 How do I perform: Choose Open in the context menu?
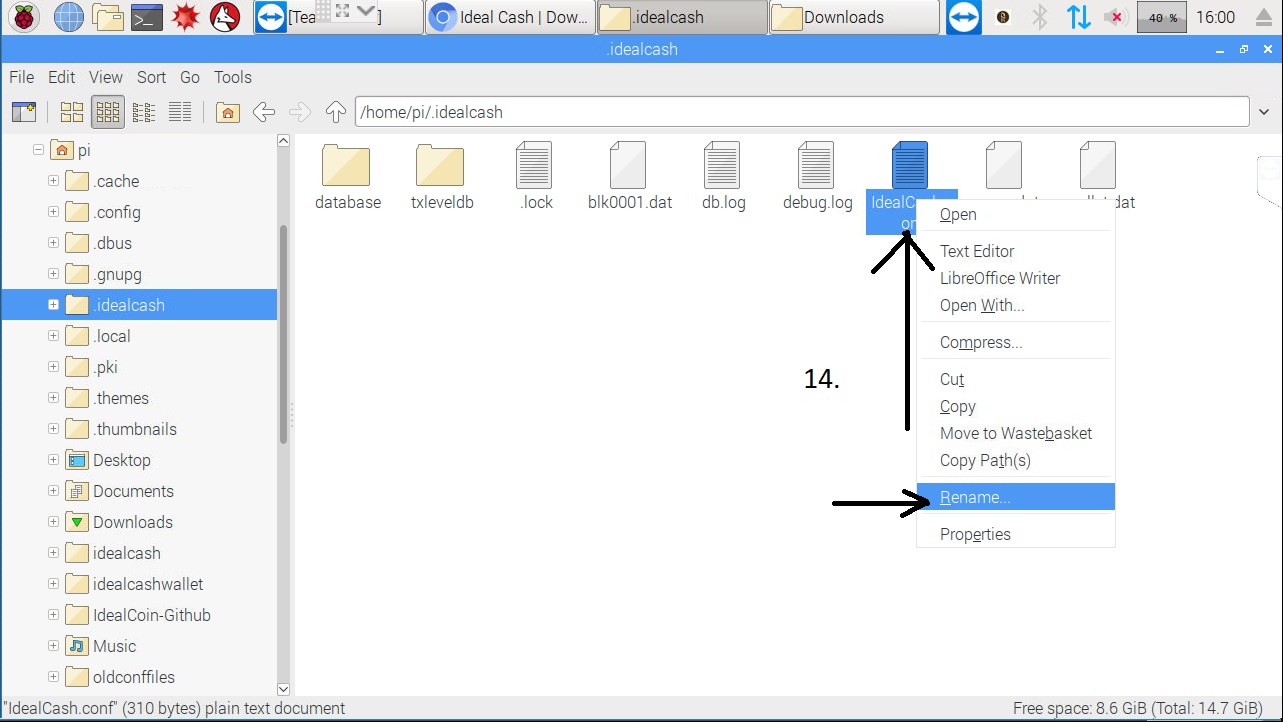coord(1016,214)
